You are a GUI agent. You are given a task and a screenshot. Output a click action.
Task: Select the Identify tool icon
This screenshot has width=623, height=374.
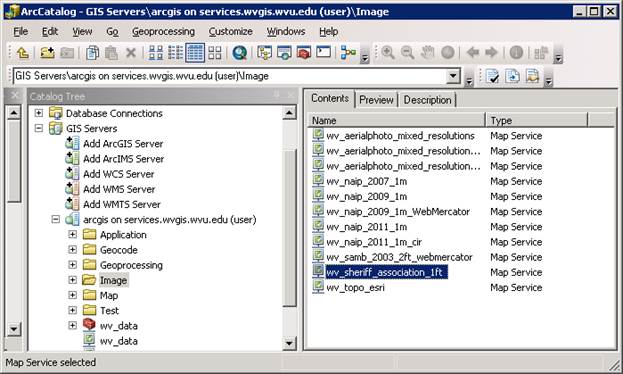516,52
